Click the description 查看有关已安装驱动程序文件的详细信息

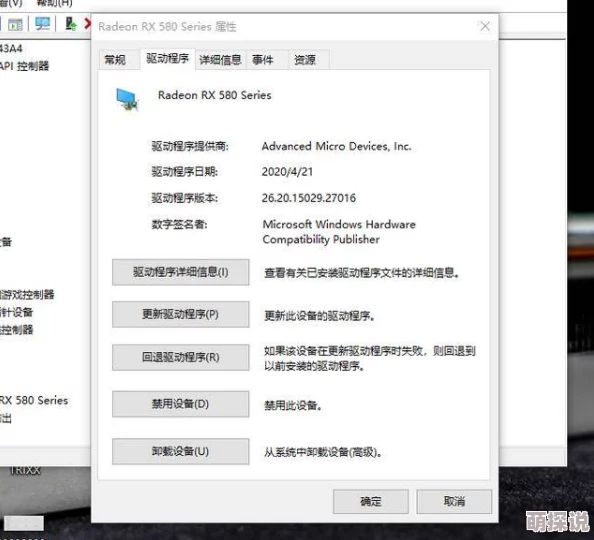point(362,272)
